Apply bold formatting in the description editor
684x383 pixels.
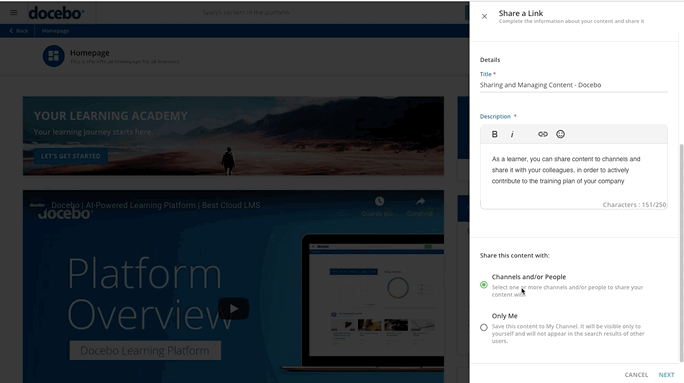pos(494,134)
